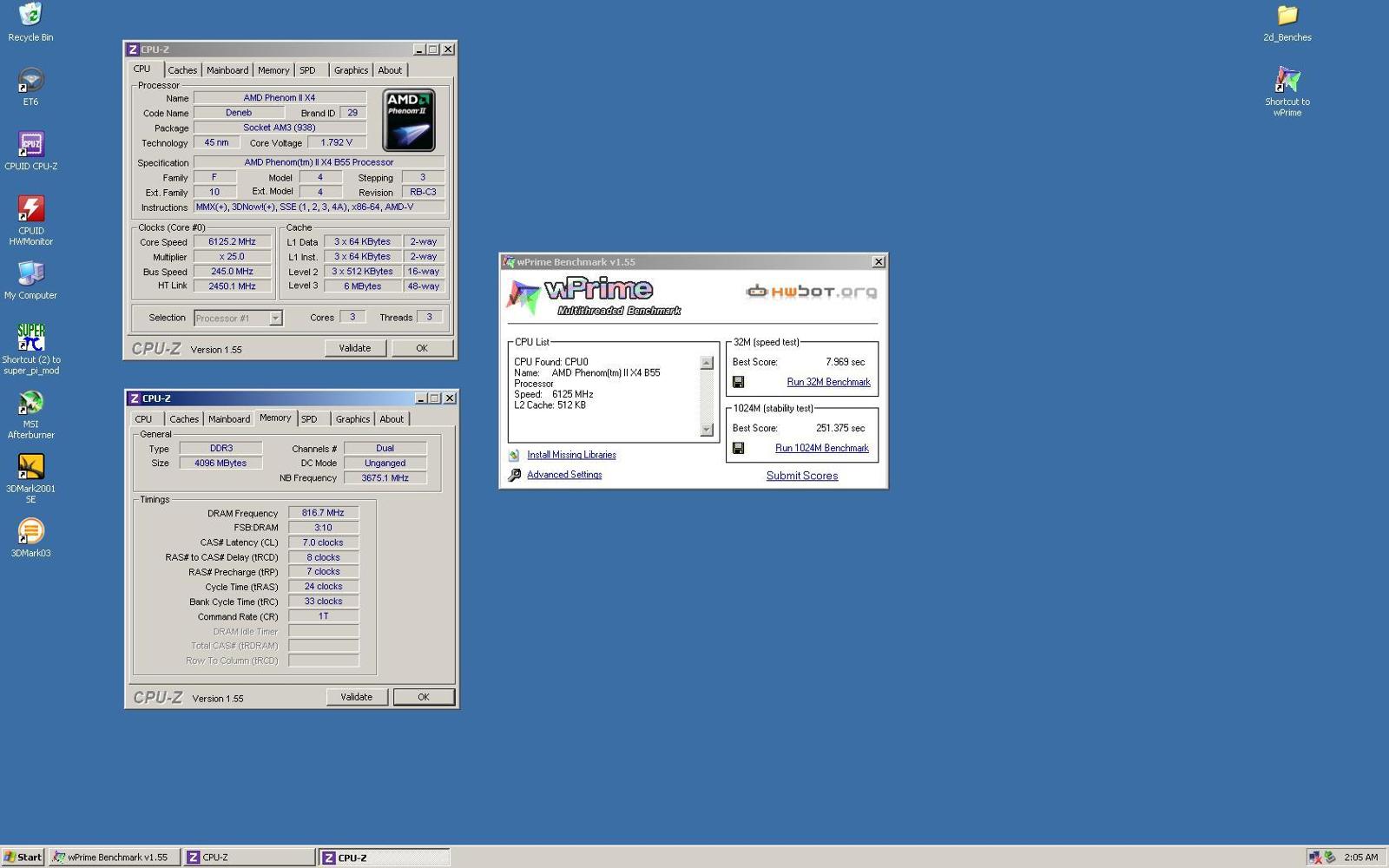
Task: Click the tray icon left of the clock
Action: coord(1329,857)
